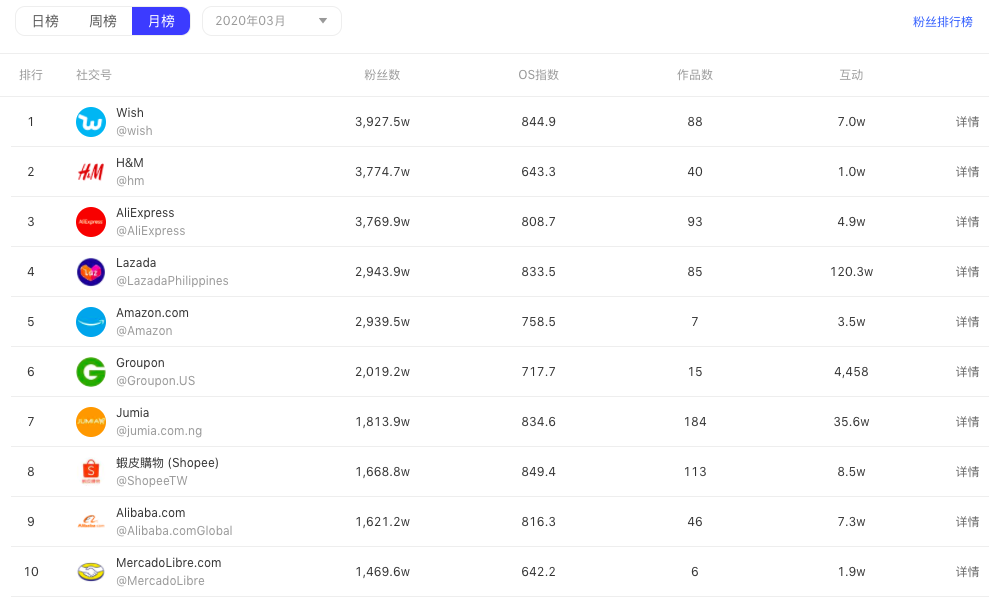View 详情 for Lazada
This screenshot has width=989, height=598.
pos(967,272)
